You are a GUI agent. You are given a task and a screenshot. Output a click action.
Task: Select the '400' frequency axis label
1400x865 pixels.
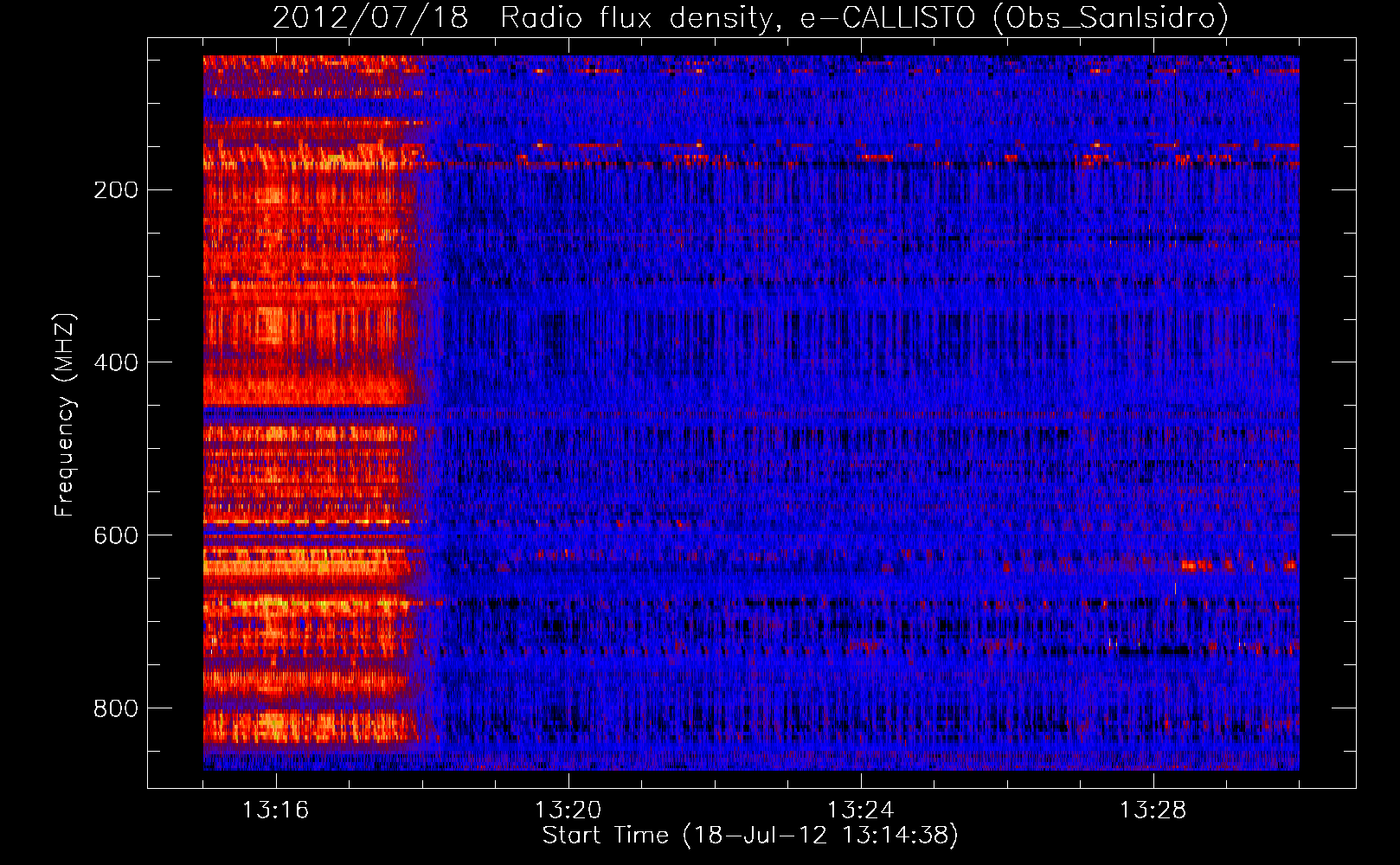click(116, 362)
